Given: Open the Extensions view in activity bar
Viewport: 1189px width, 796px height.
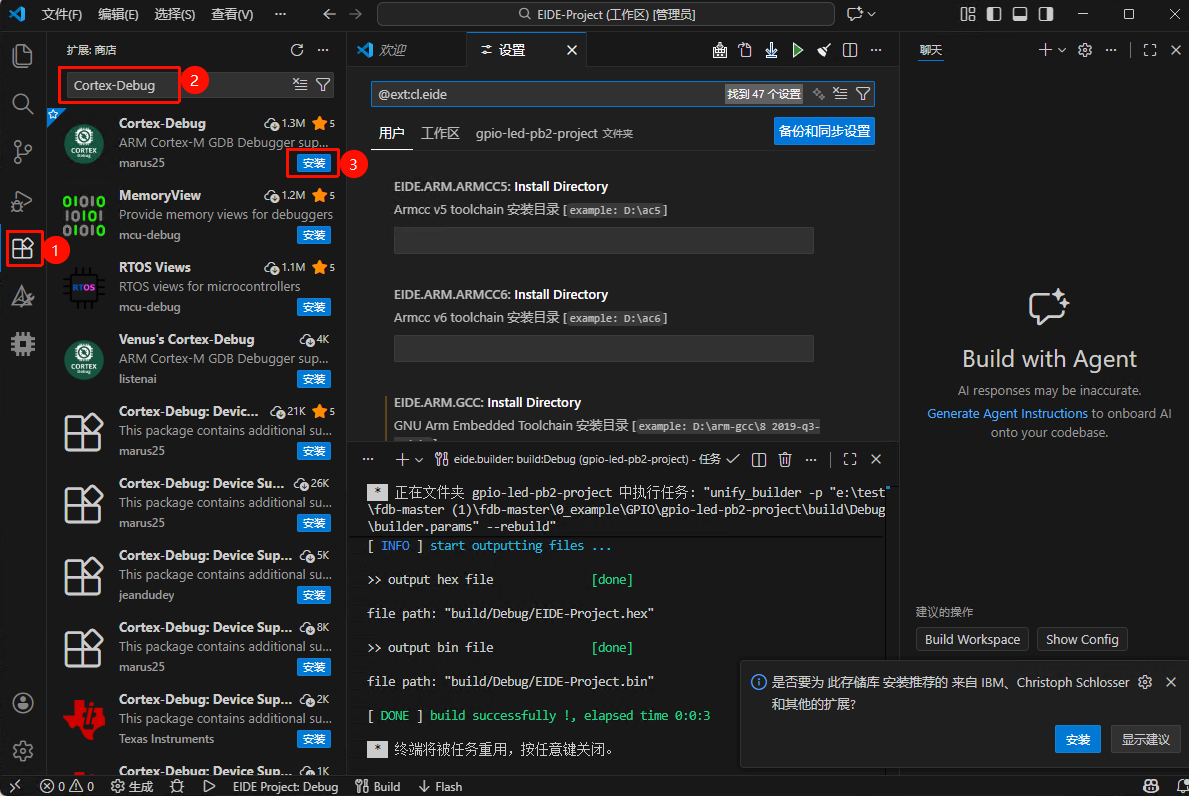Looking at the screenshot, I should (x=23, y=248).
